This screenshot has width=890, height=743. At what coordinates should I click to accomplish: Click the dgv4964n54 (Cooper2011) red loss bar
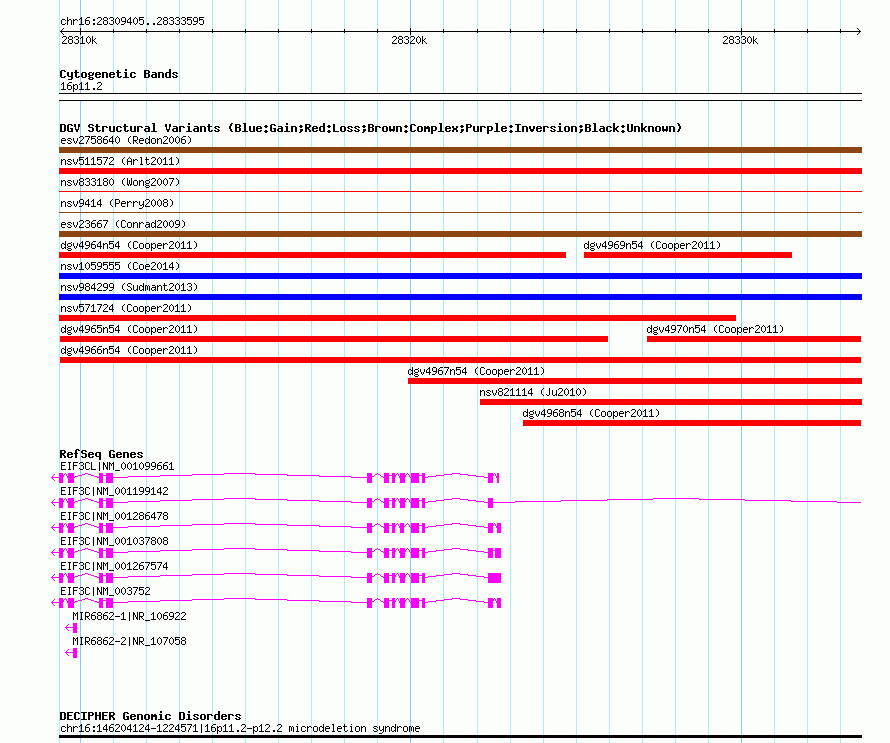coord(312,255)
